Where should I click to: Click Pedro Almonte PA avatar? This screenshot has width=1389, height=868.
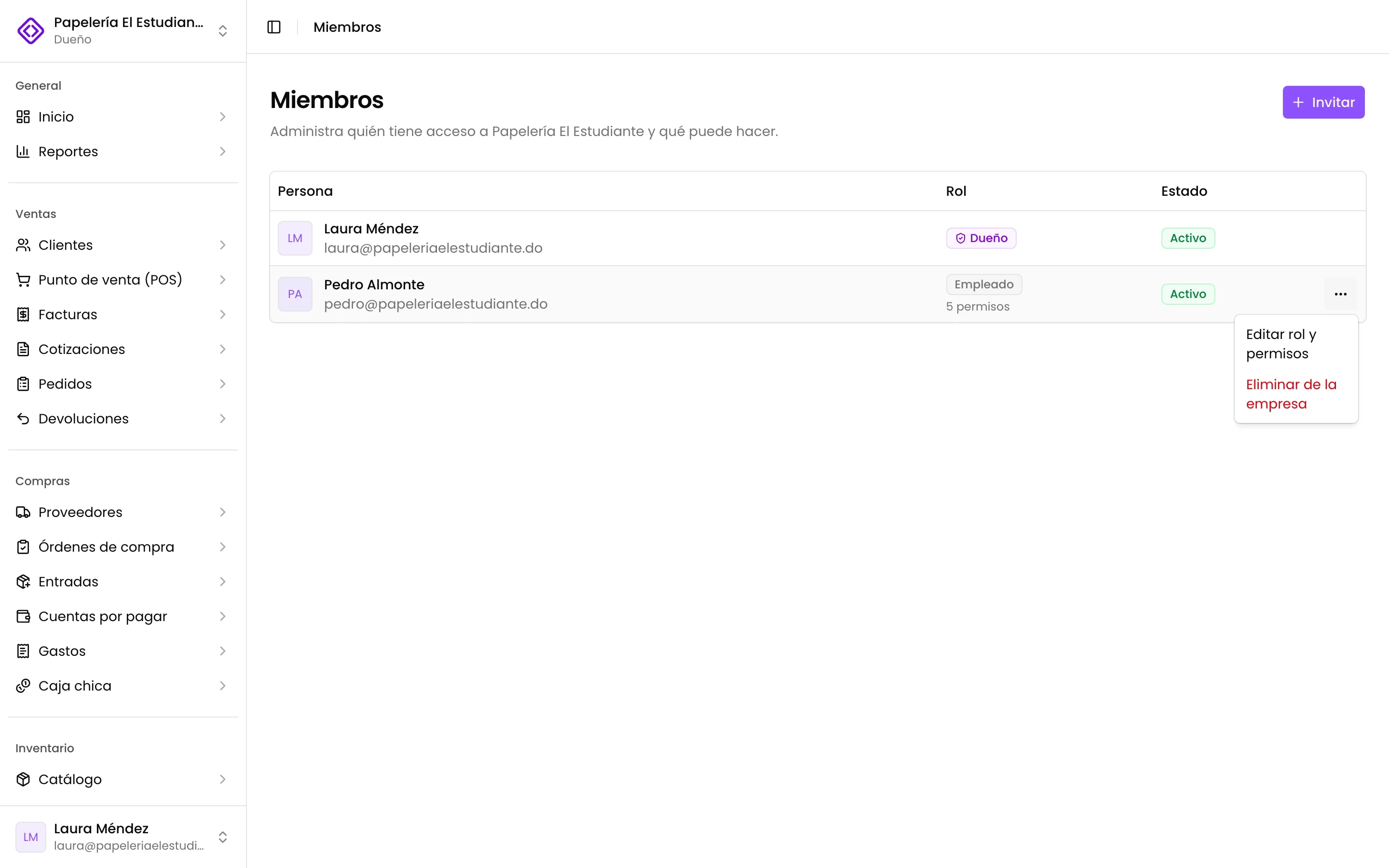tap(295, 294)
